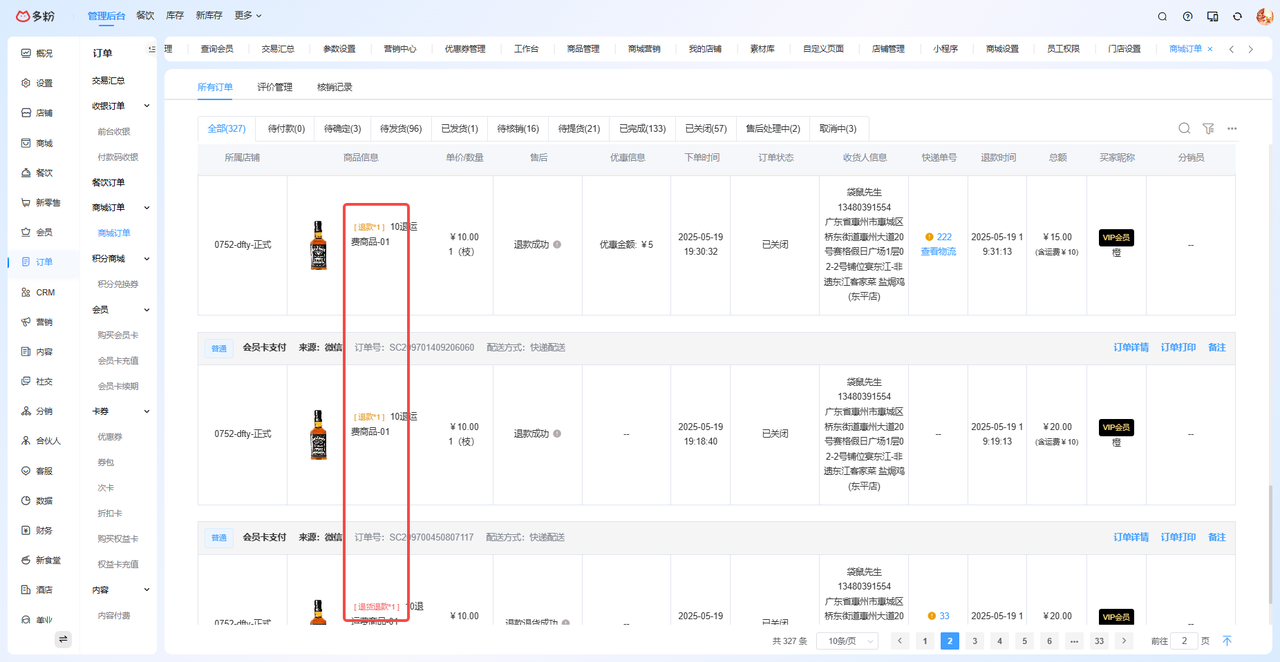Go to page 3 in pagination

pyautogui.click(x=975, y=641)
